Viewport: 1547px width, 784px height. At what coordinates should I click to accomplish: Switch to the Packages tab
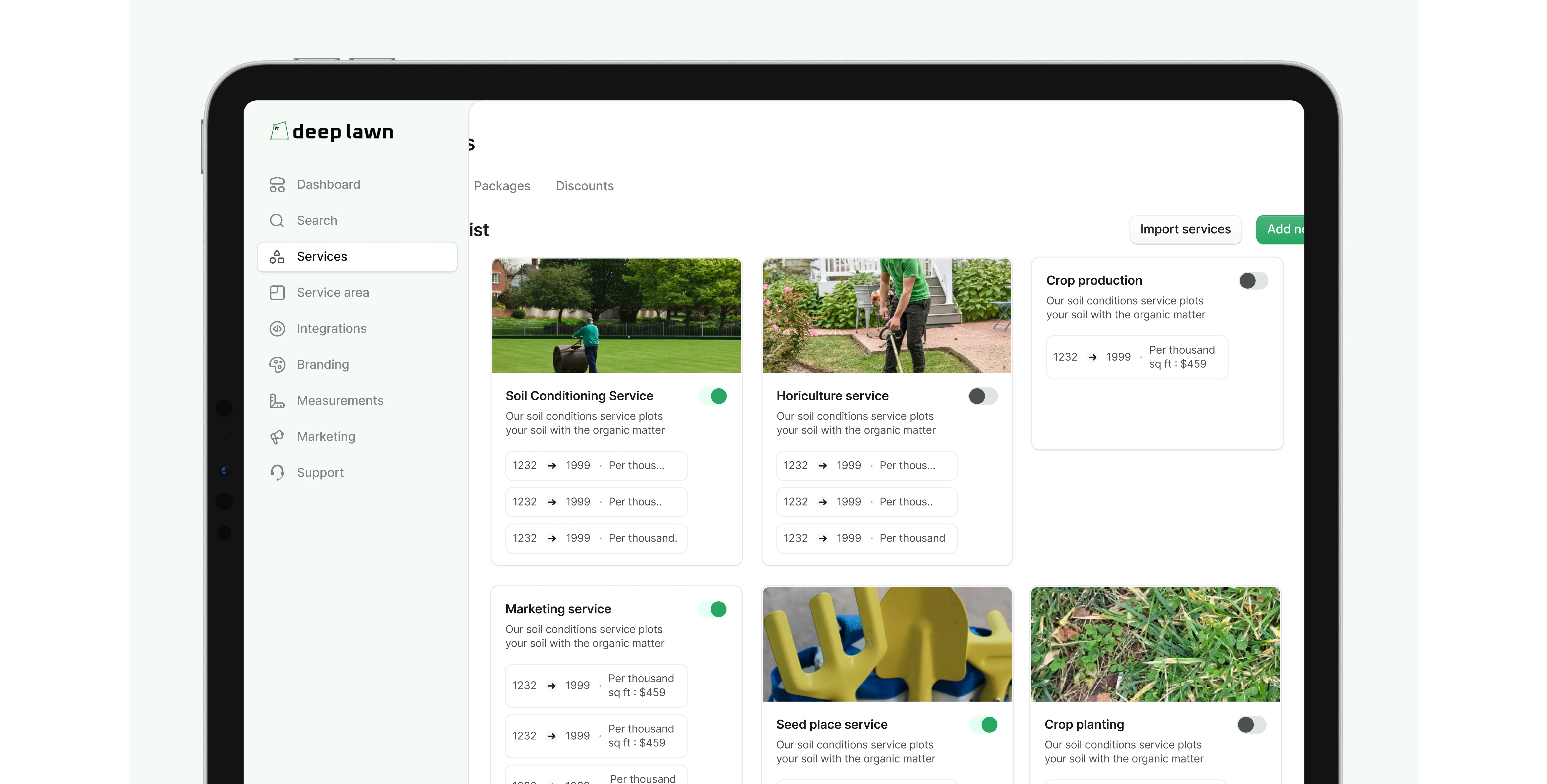pyautogui.click(x=502, y=186)
